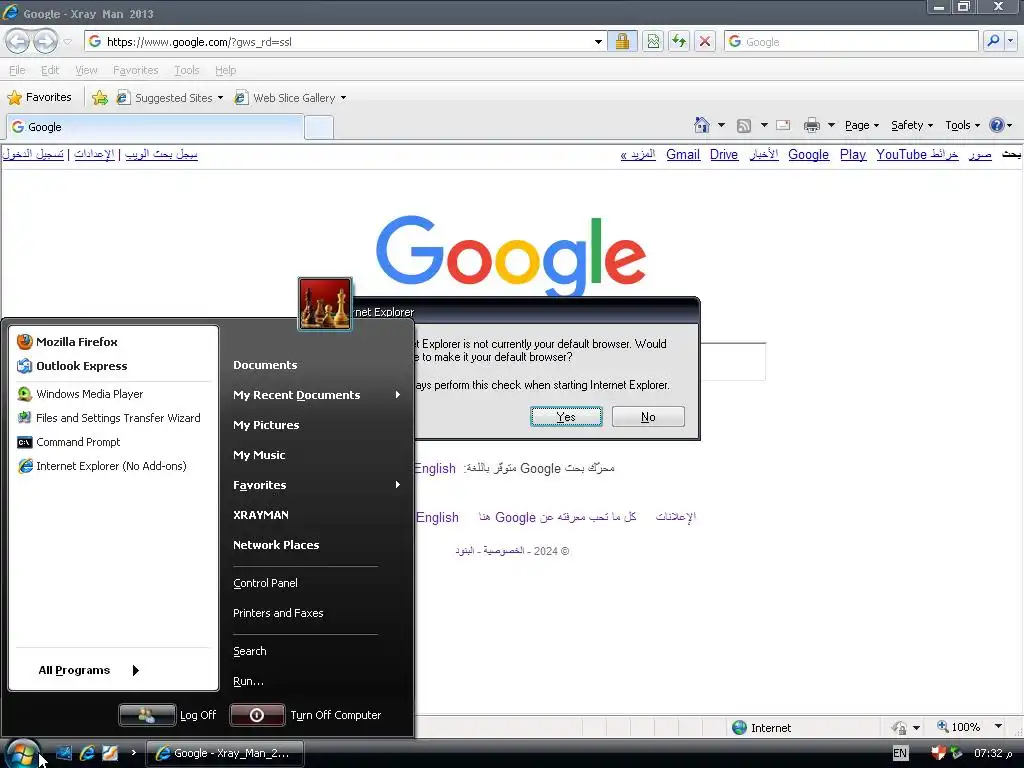Open a new blank tab
The height and width of the screenshot is (768, 1024).
319,127
